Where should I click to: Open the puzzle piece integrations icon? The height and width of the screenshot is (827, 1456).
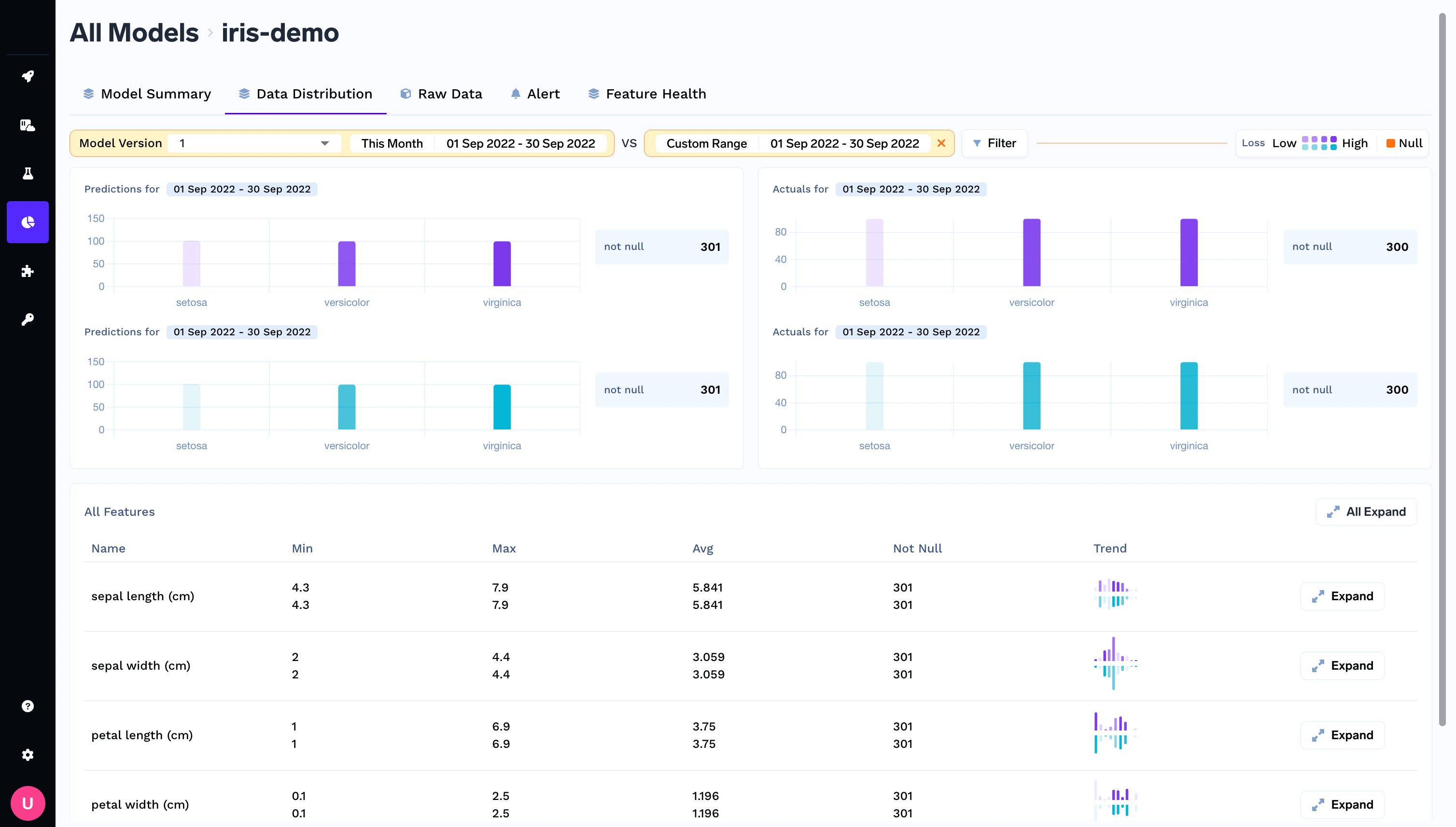pyautogui.click(x=28, y=271)
